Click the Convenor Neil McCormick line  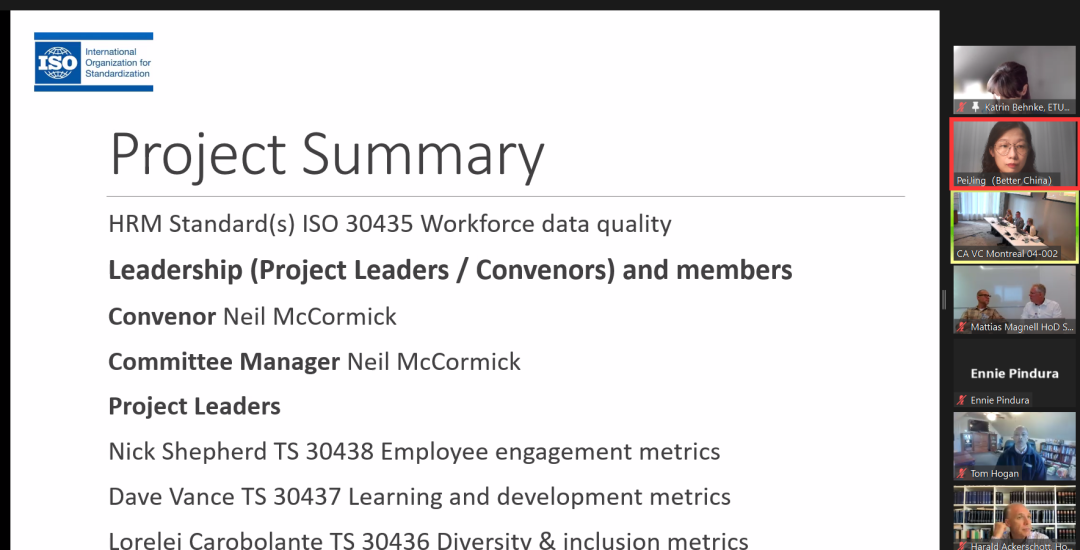[x=252, y=317]
